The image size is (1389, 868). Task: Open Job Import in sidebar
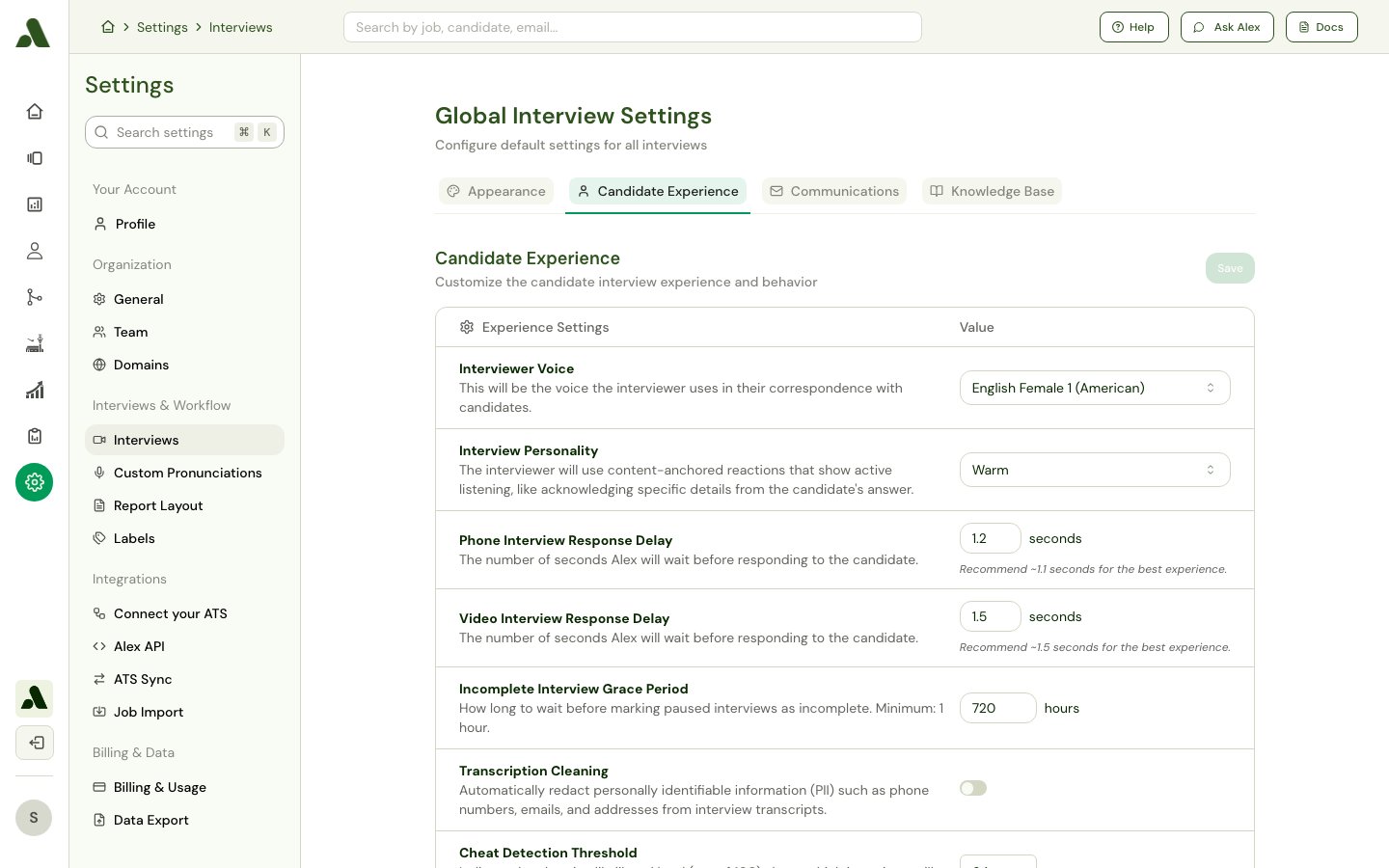pos(184,712)
